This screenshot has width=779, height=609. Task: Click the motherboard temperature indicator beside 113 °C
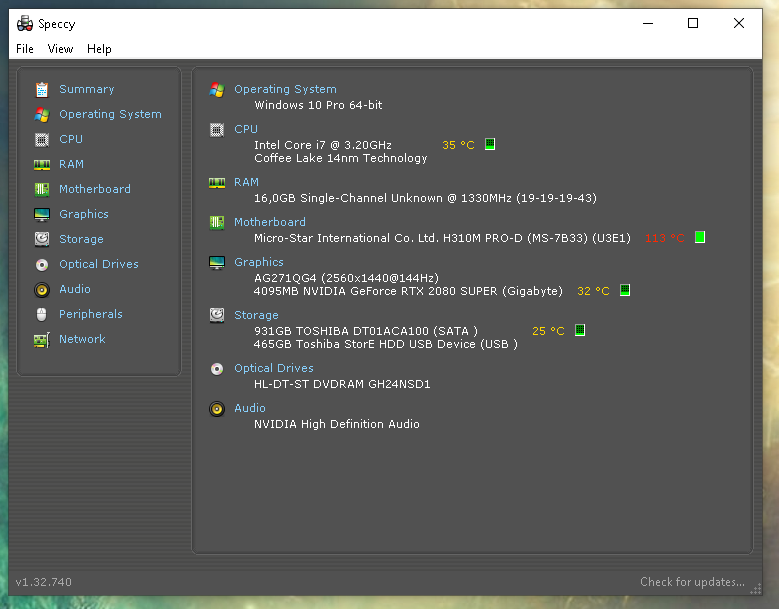point(700,237)
